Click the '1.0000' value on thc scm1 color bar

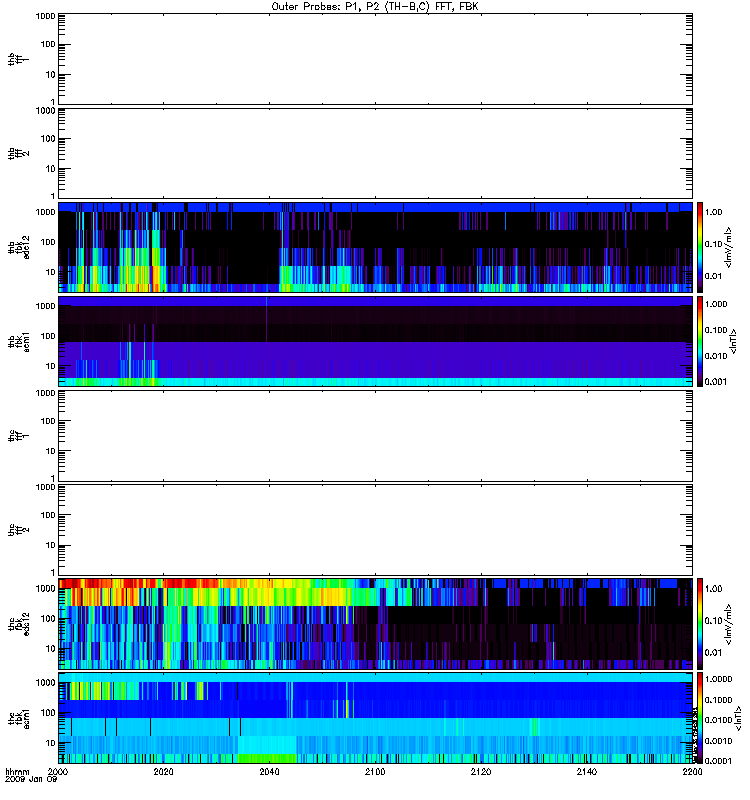tap(718, 679)
